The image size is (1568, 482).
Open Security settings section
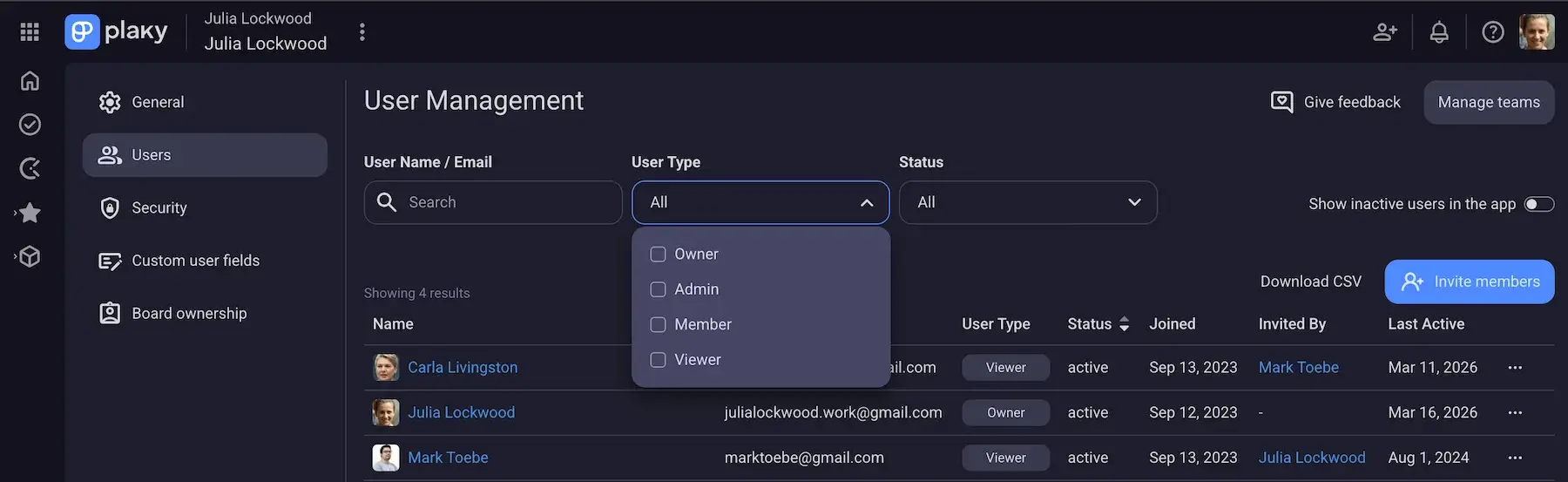[x=205, y=207]
